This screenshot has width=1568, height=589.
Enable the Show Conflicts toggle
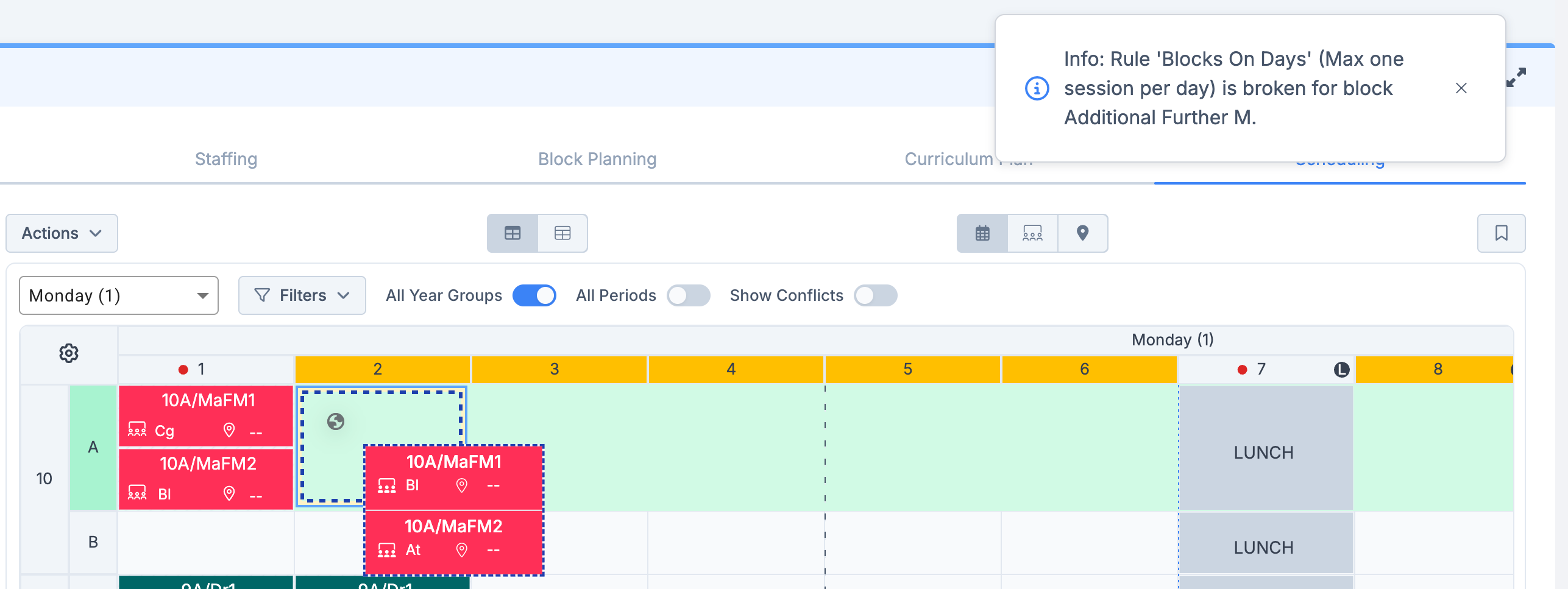coord(875,295)
